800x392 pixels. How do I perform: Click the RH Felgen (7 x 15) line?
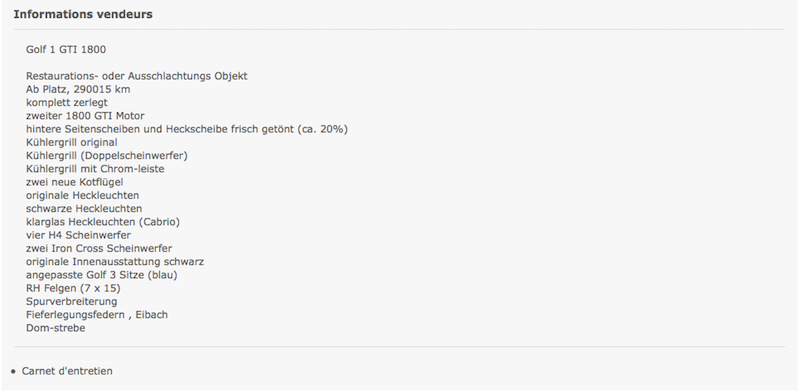coord(73,288)
